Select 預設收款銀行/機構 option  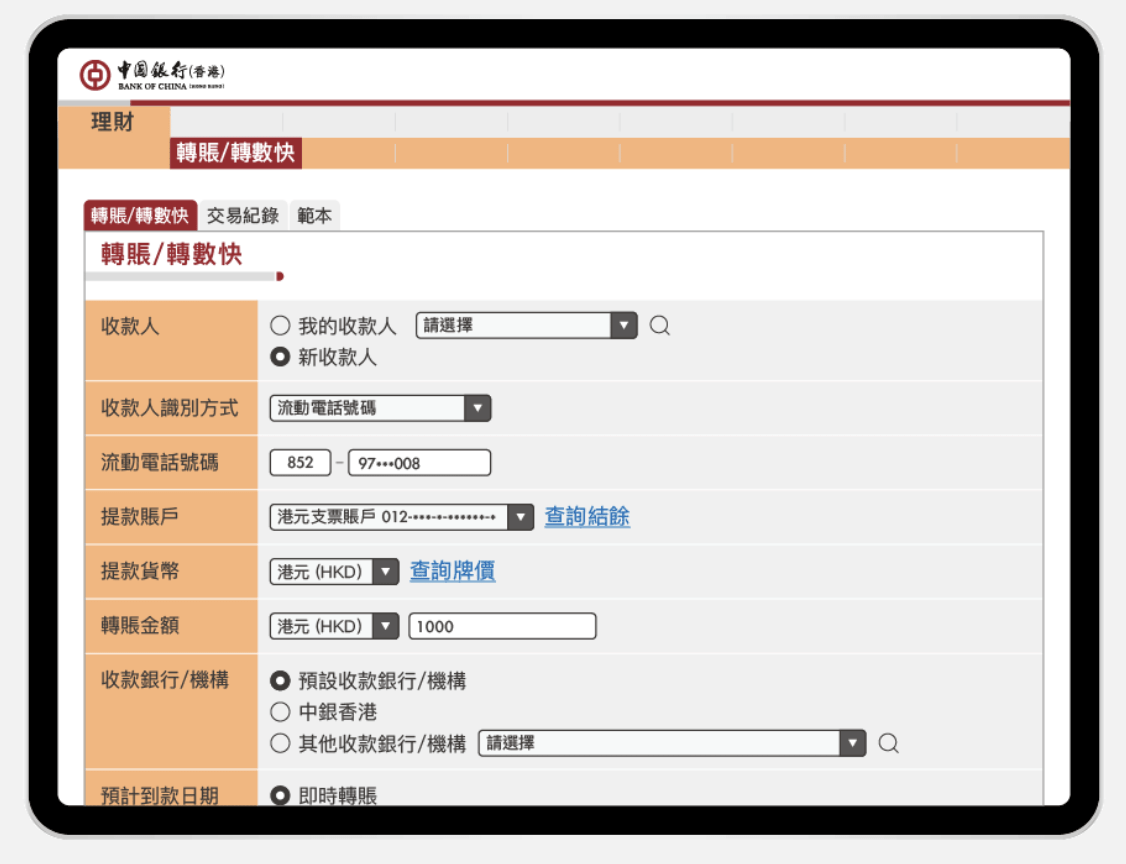[279, 681]
